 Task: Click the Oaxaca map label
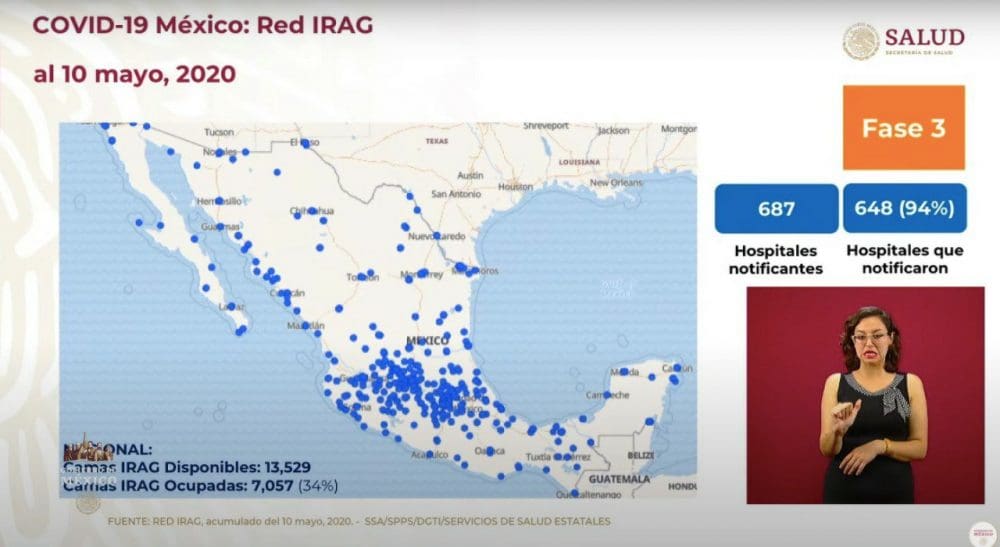point(490,451)
